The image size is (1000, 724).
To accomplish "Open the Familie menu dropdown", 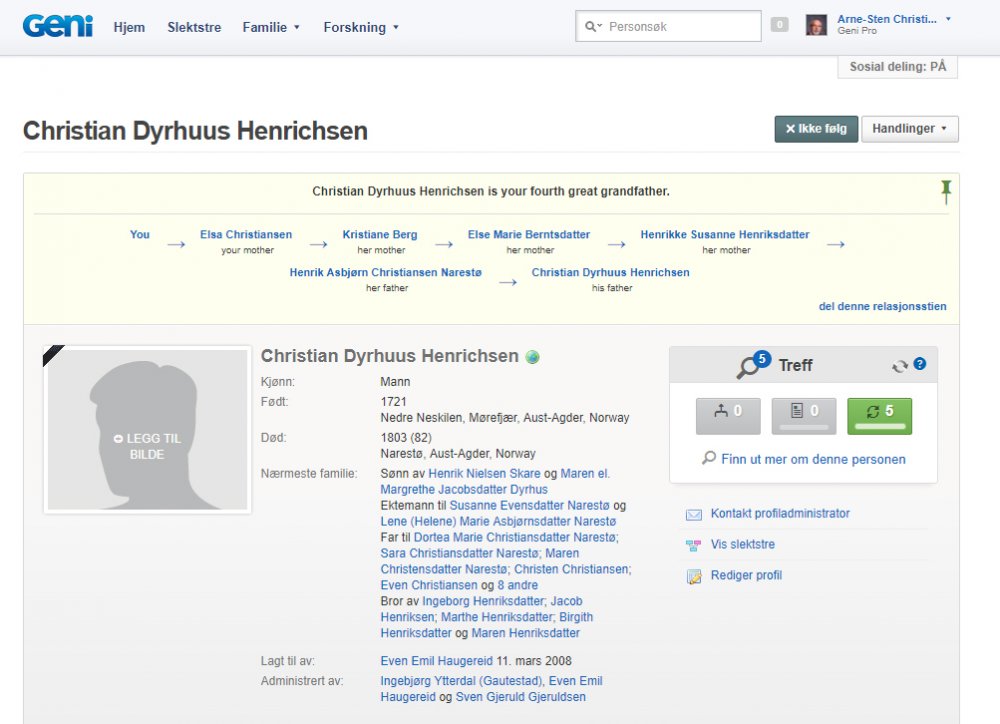I will click(x=271, y=27).
